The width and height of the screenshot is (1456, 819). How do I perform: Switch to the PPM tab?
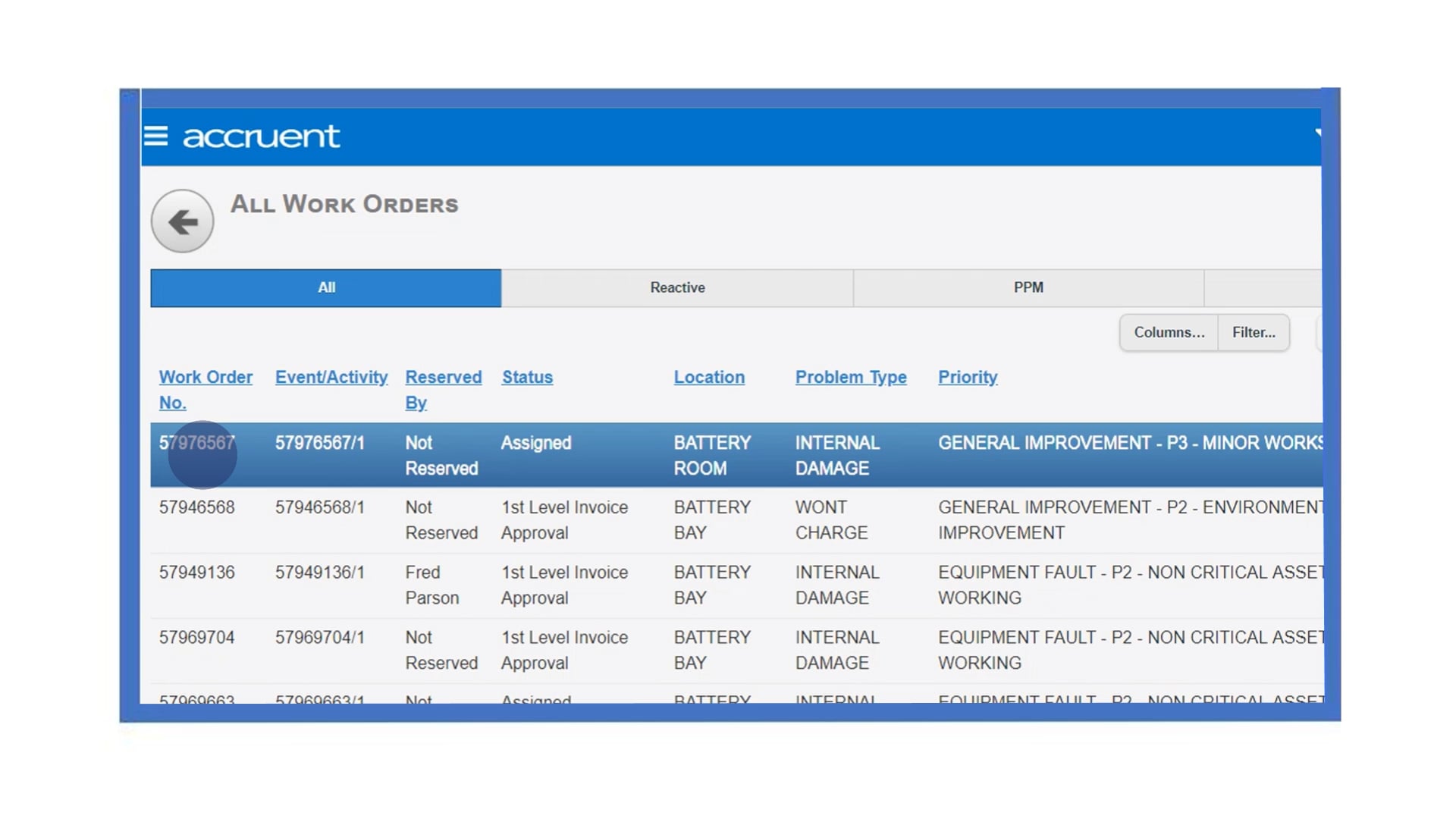coord(1028,288)
